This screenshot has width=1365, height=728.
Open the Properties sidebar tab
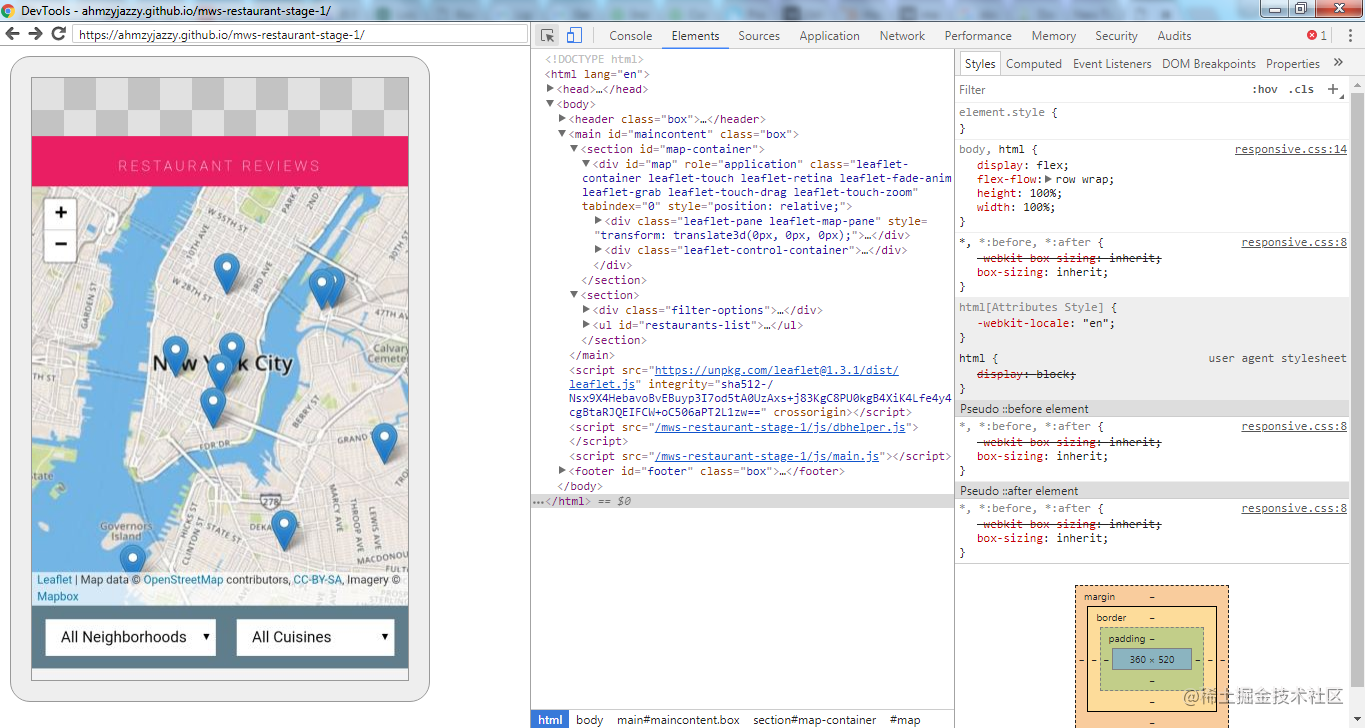click(x=1292, y=63)
